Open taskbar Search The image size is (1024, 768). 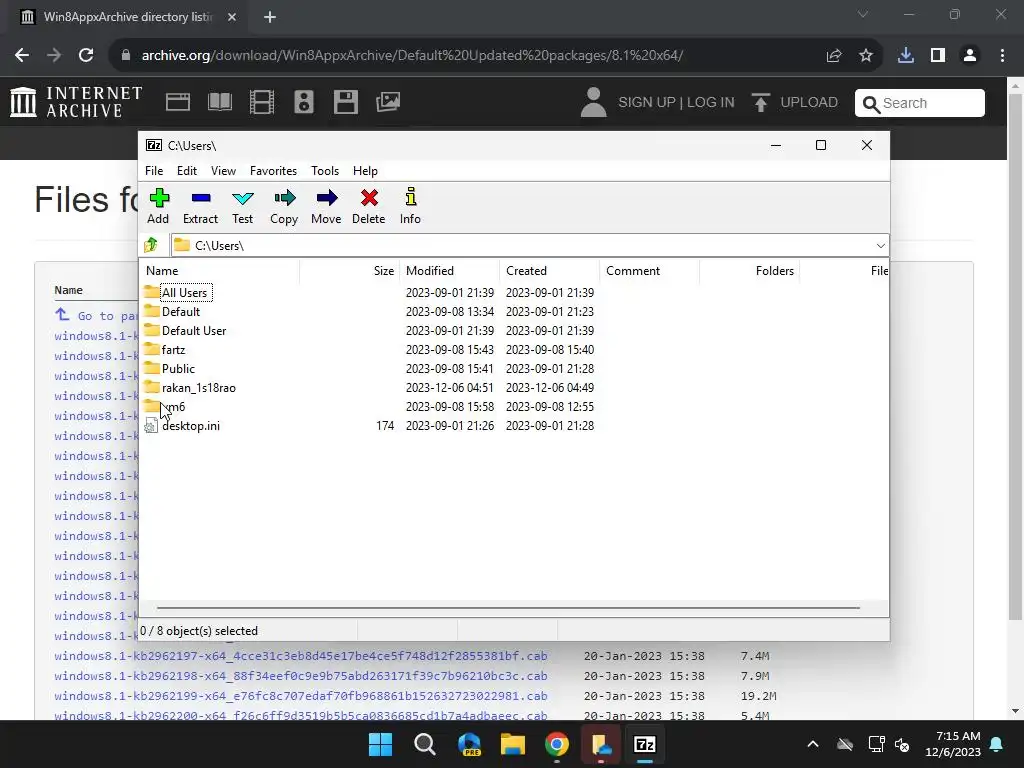pyautogui.click(x=424, y=744)
